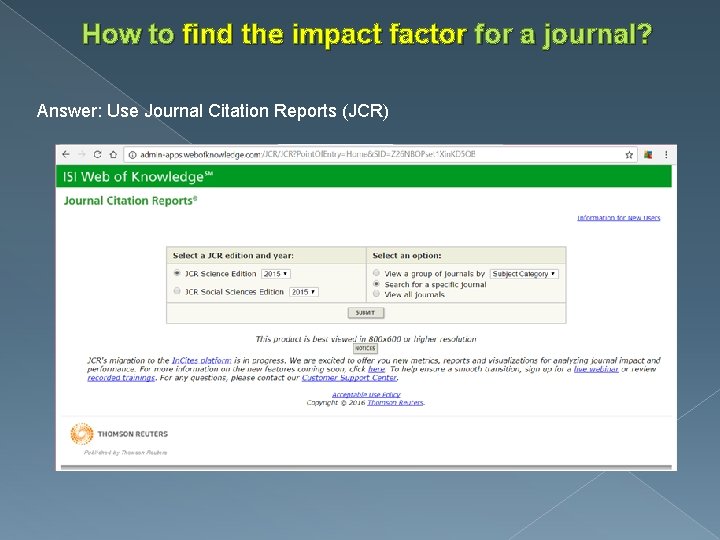Open Science Edition year dropdown
Screen dimensions: 720x540
[x=276, y=274]
